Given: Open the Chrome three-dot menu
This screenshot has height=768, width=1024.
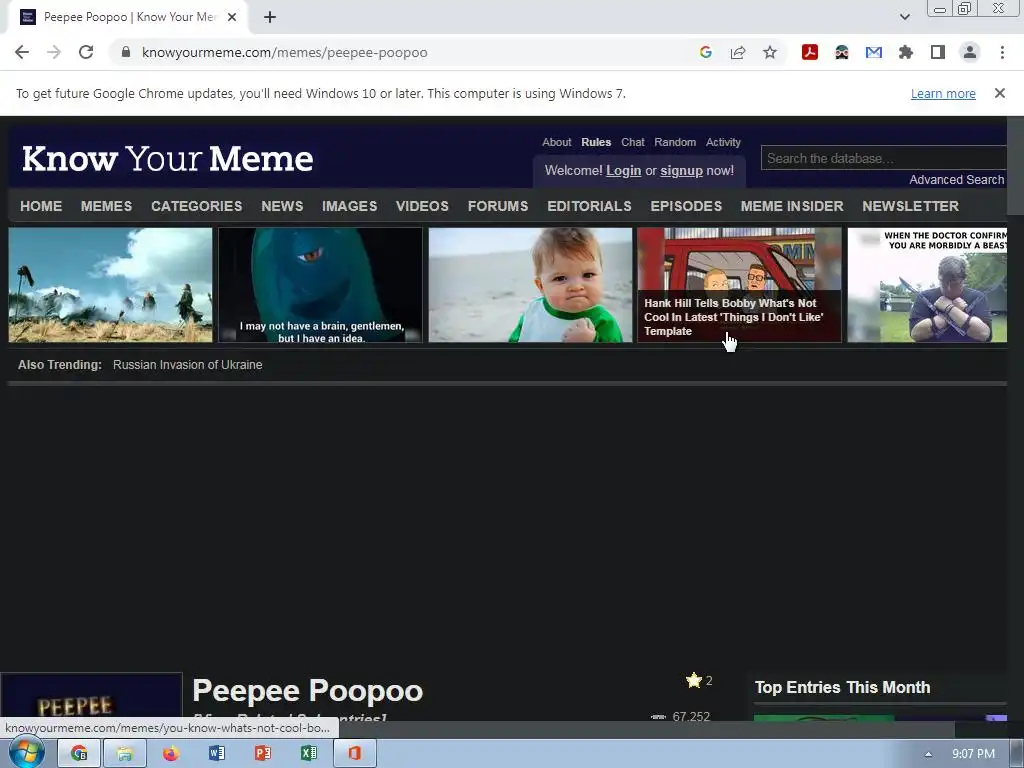Looking at the screenshot, I should 1002,52.
